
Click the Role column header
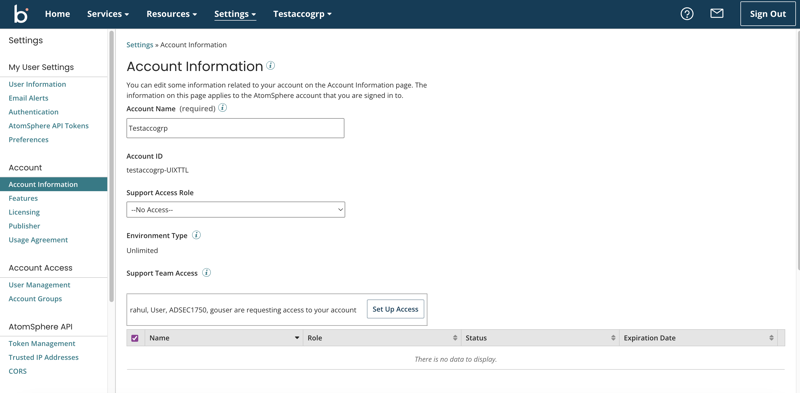point(382,338)
